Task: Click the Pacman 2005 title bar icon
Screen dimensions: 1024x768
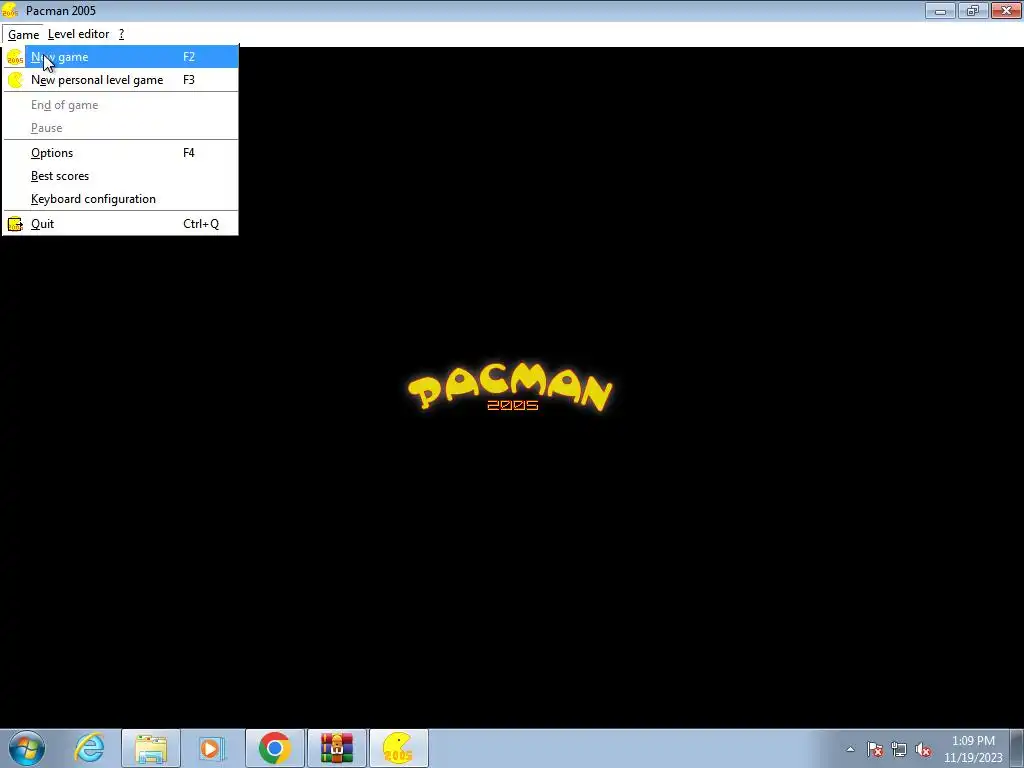Action: (x=10, y=10)
